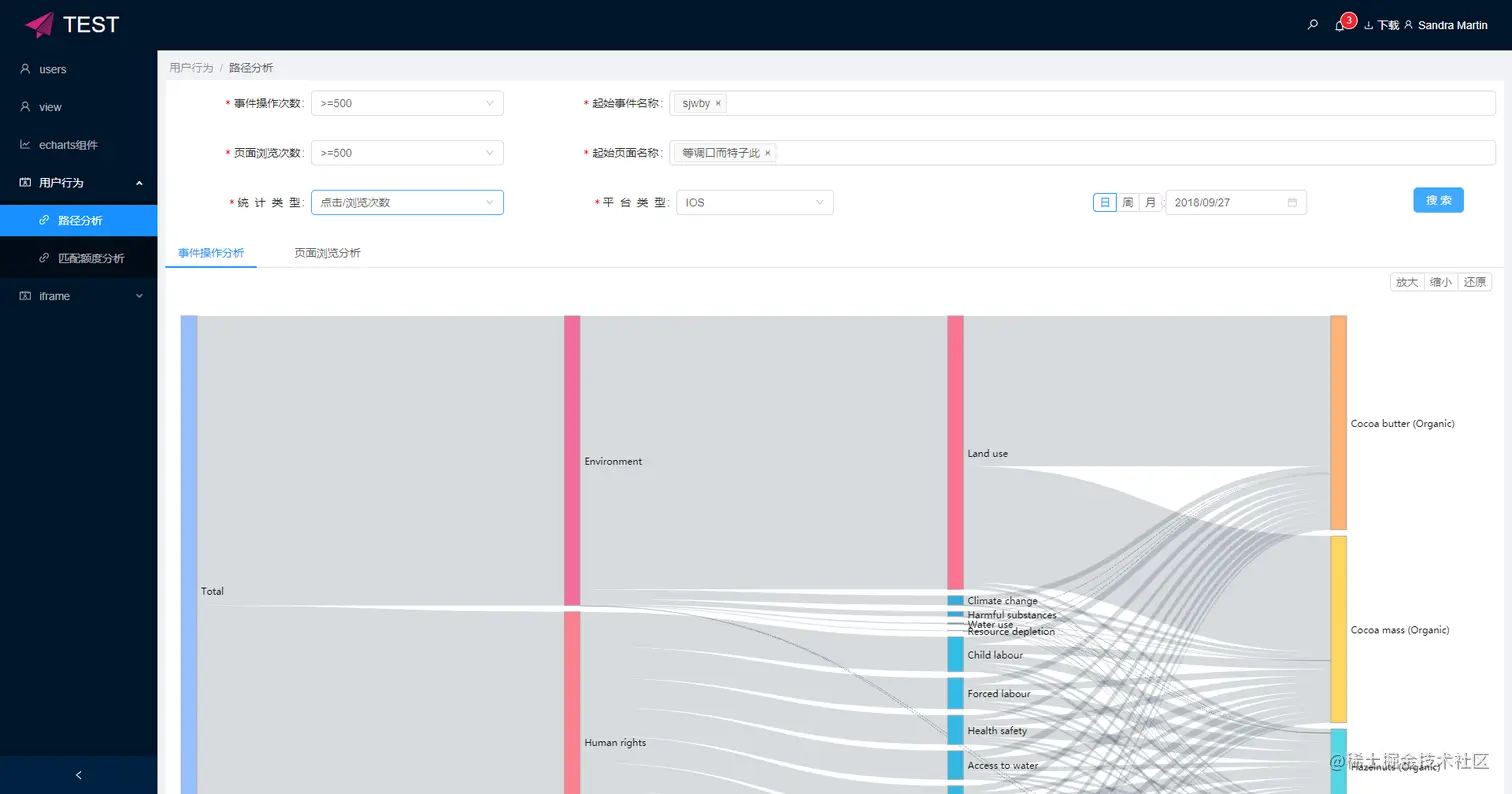Click the Child labour node bar

click(955, 654)
